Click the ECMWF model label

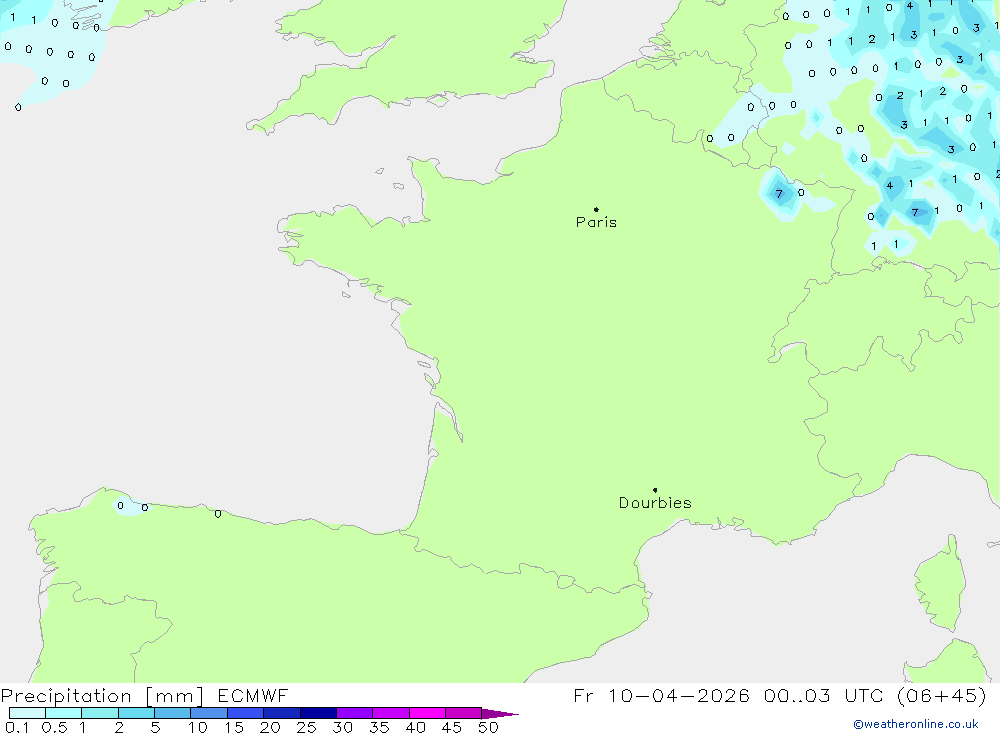[253, 696]
